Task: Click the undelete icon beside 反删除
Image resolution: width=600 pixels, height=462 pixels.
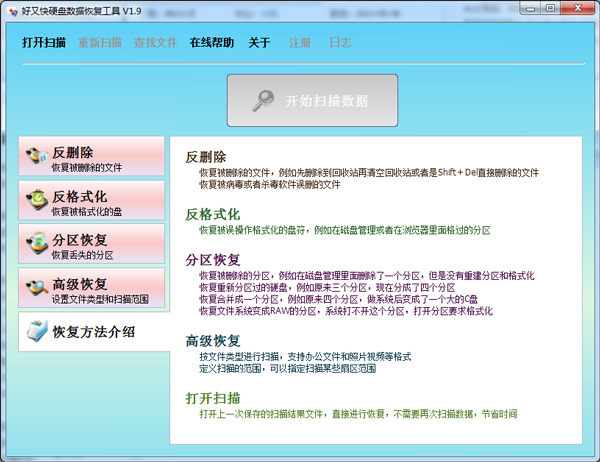Action: (x=36, y=156)
